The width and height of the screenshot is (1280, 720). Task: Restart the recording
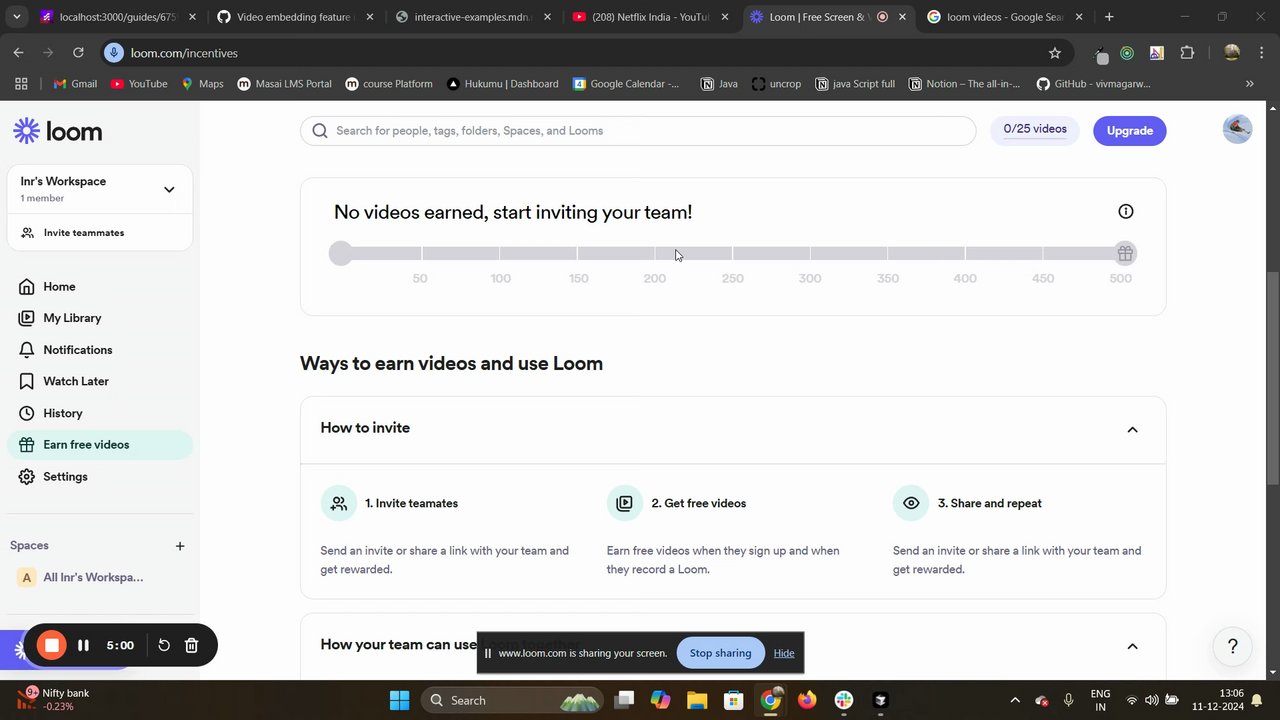point(164,646)
